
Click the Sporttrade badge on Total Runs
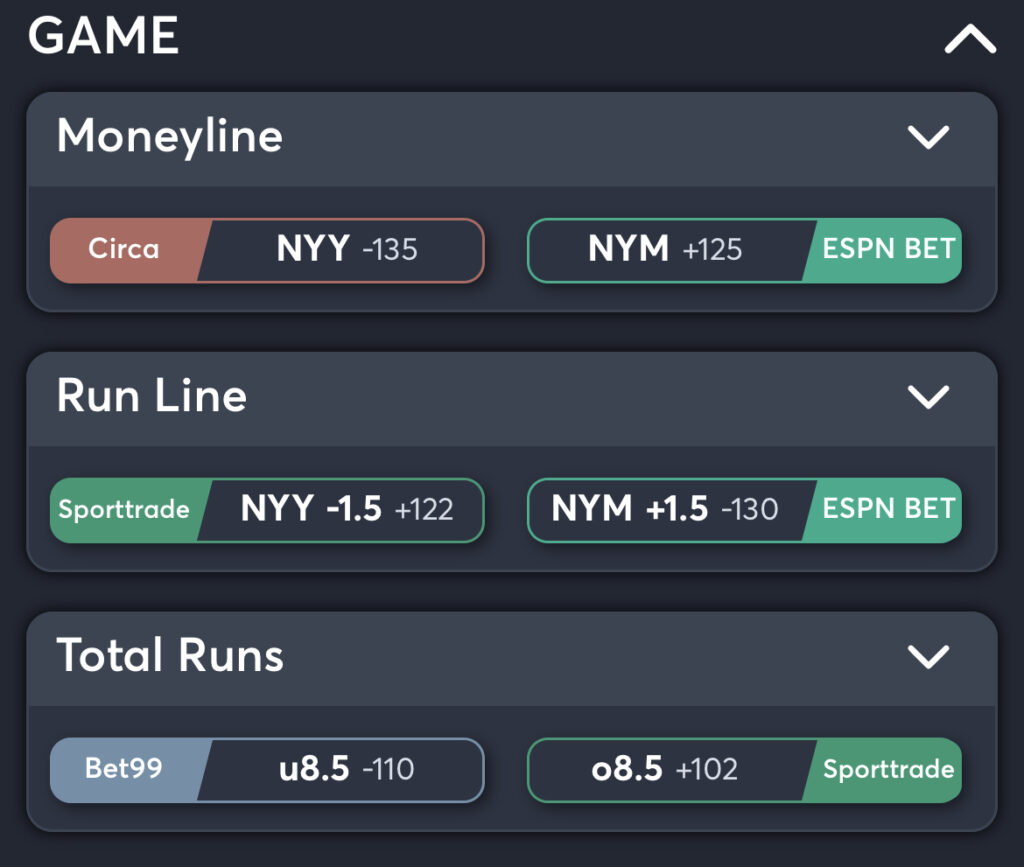[886, 770]
